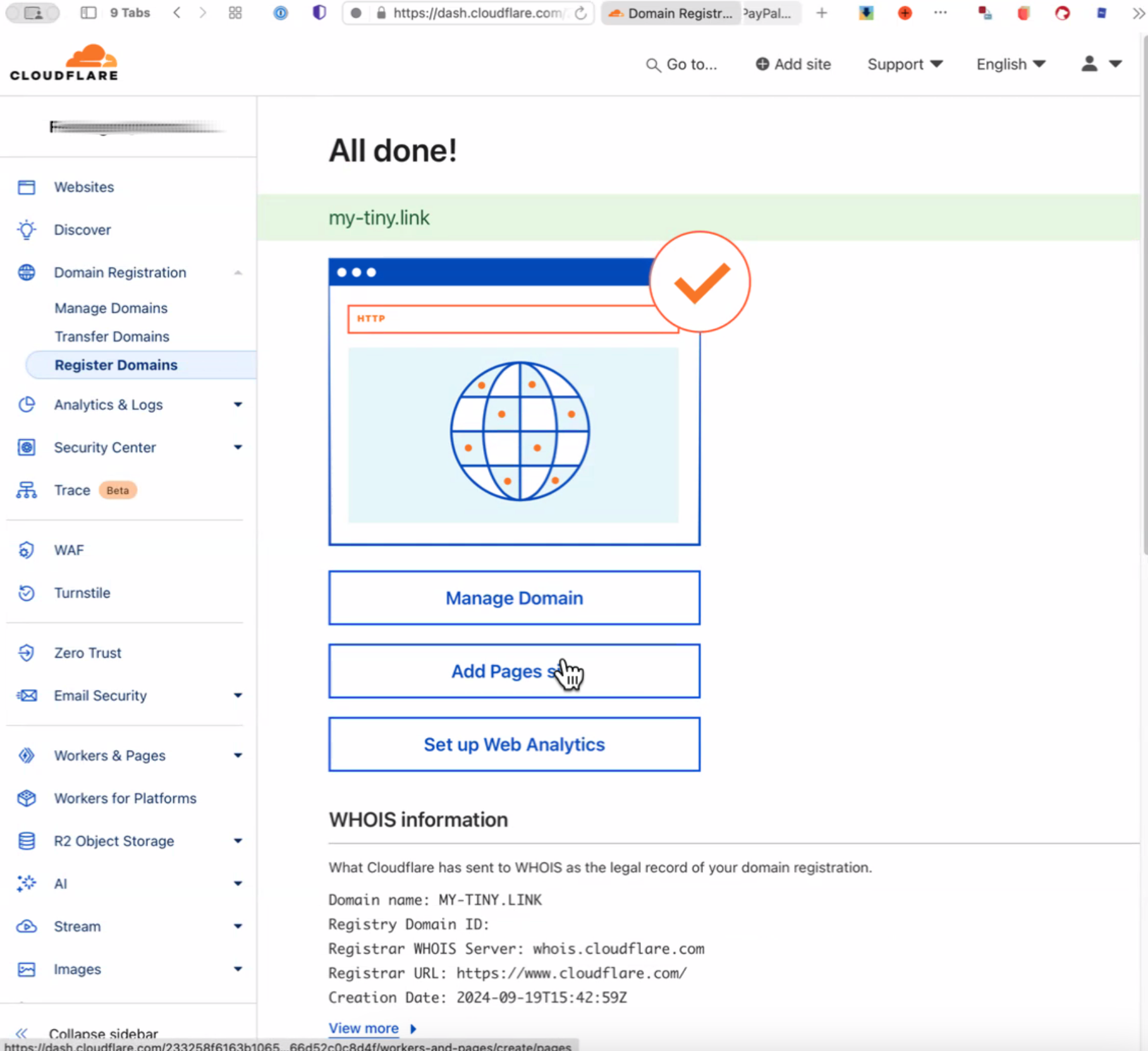Click the Turnstile icon
The height and width of the screenshot is (1051, 1148).
point(27,593)
